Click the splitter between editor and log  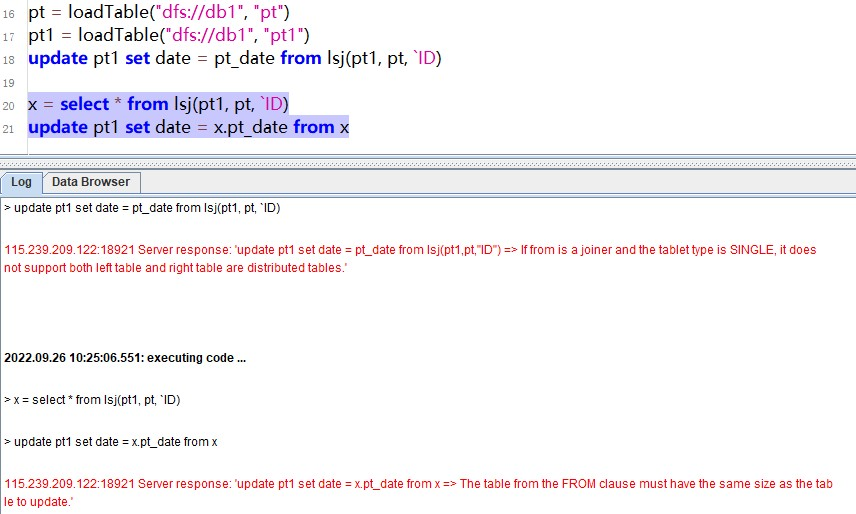click(428, 162)
